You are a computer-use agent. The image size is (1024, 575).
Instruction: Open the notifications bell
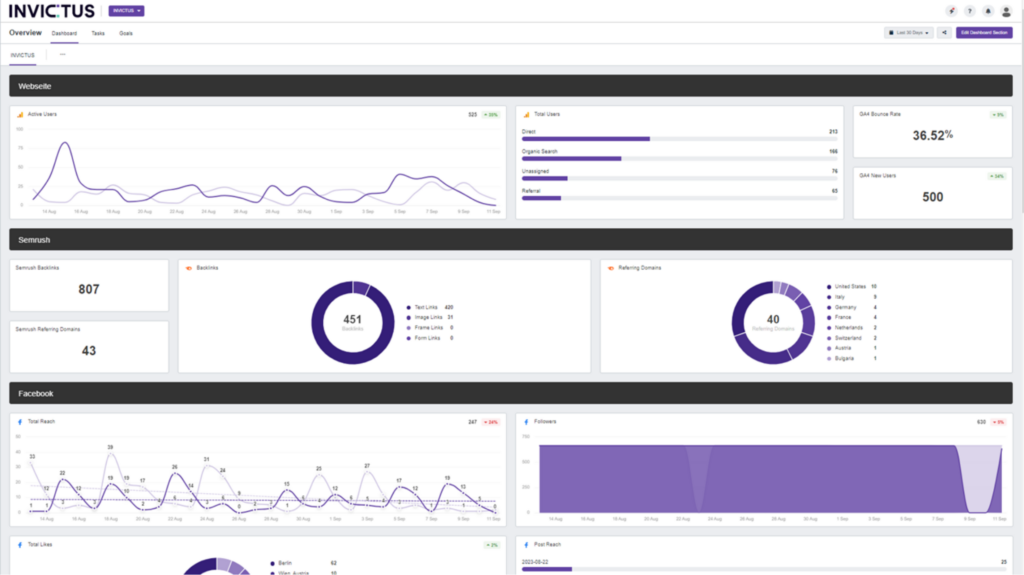[x=988, y=11]
